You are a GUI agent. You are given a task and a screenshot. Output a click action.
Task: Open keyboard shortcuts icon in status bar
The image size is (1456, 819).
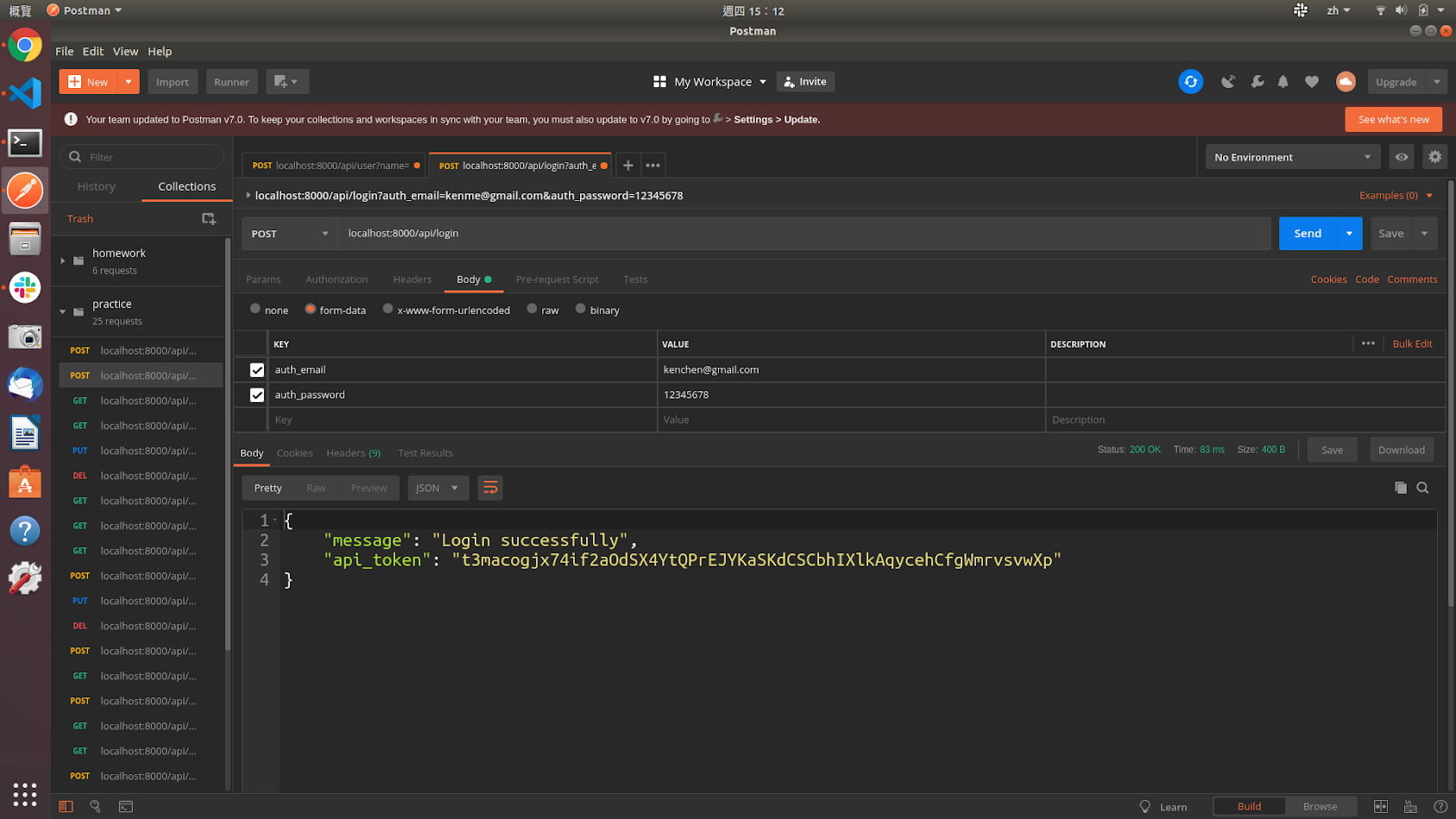click(1410, 806)
